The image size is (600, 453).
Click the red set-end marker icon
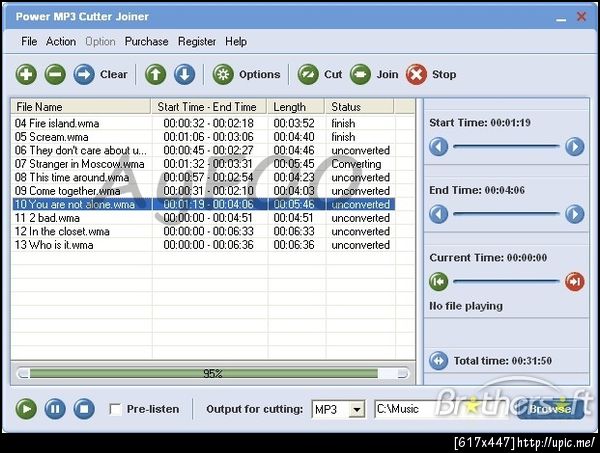point(575,282)
